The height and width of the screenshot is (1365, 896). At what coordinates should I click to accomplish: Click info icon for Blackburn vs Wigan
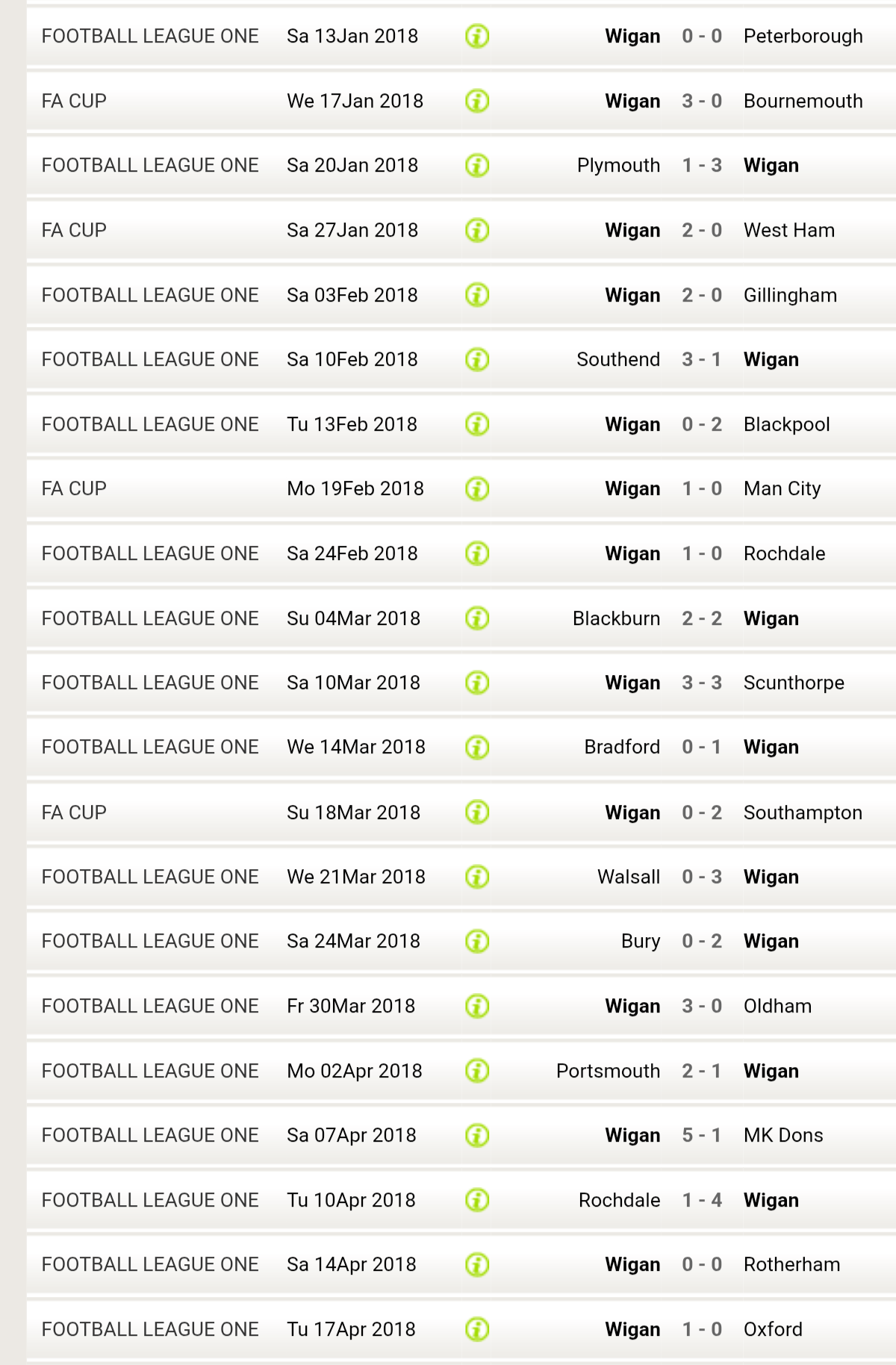click(477, 618)
